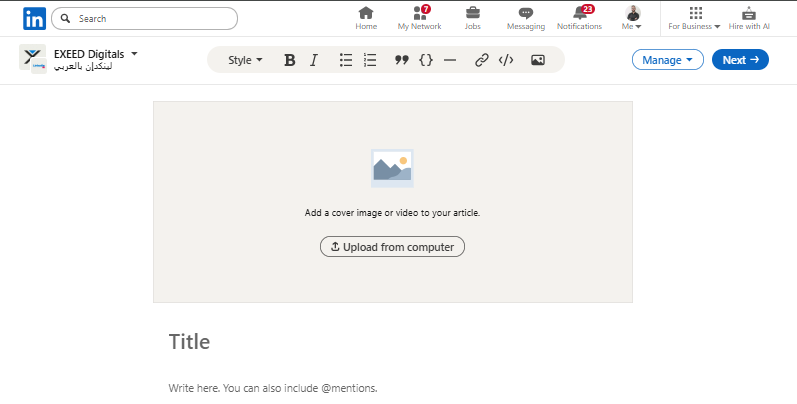Expand the Me profile menu
This screenshot has height=404, width=797.
[632, 18]
